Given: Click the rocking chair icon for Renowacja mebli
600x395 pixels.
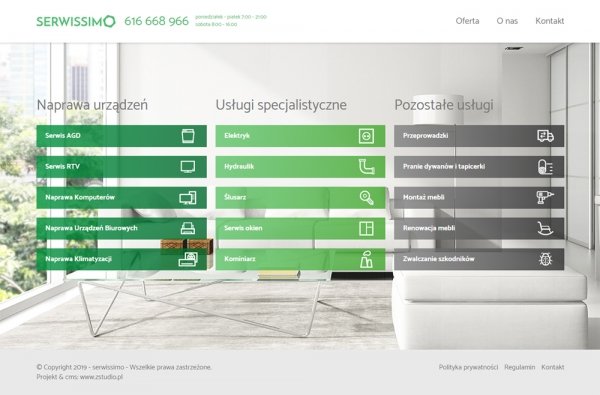Looking at the screenshot, I should (545, 229).
